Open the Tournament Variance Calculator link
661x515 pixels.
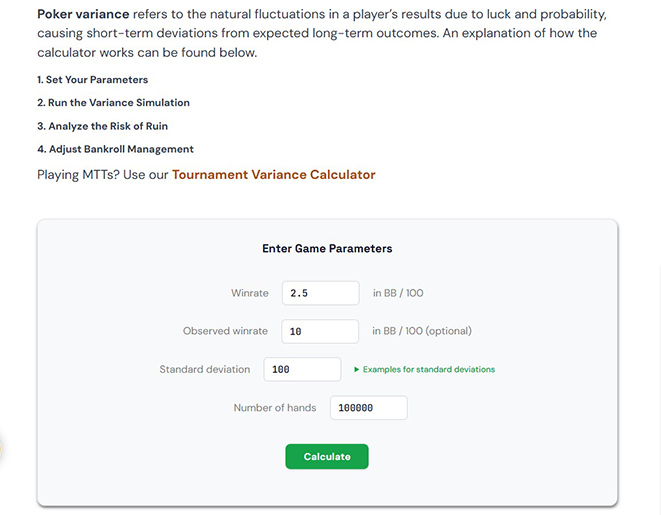[x=273, y=174]
